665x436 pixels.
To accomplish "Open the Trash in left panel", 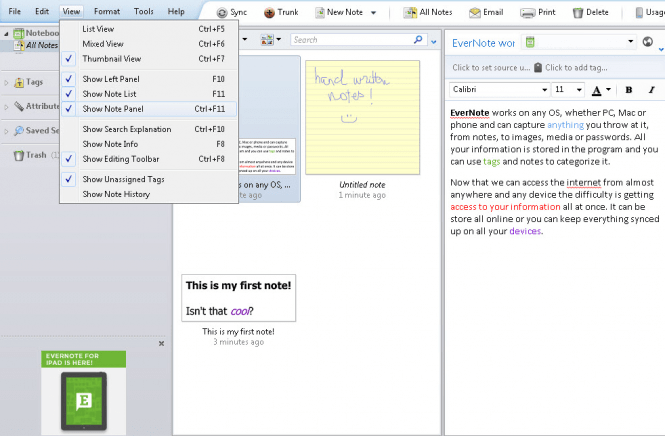I will coord(31,155).
